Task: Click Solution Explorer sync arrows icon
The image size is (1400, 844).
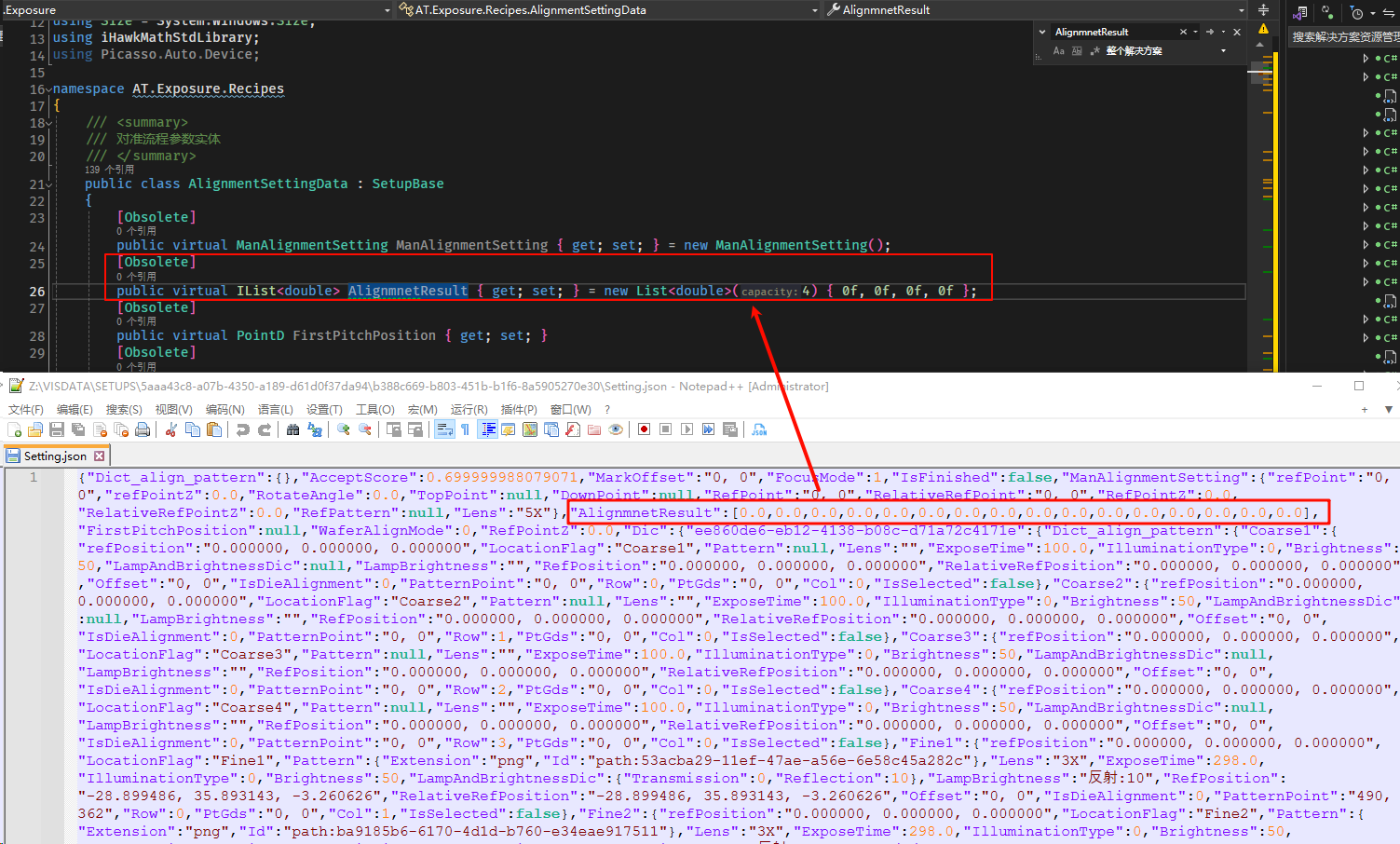Action: [1327, 12]
